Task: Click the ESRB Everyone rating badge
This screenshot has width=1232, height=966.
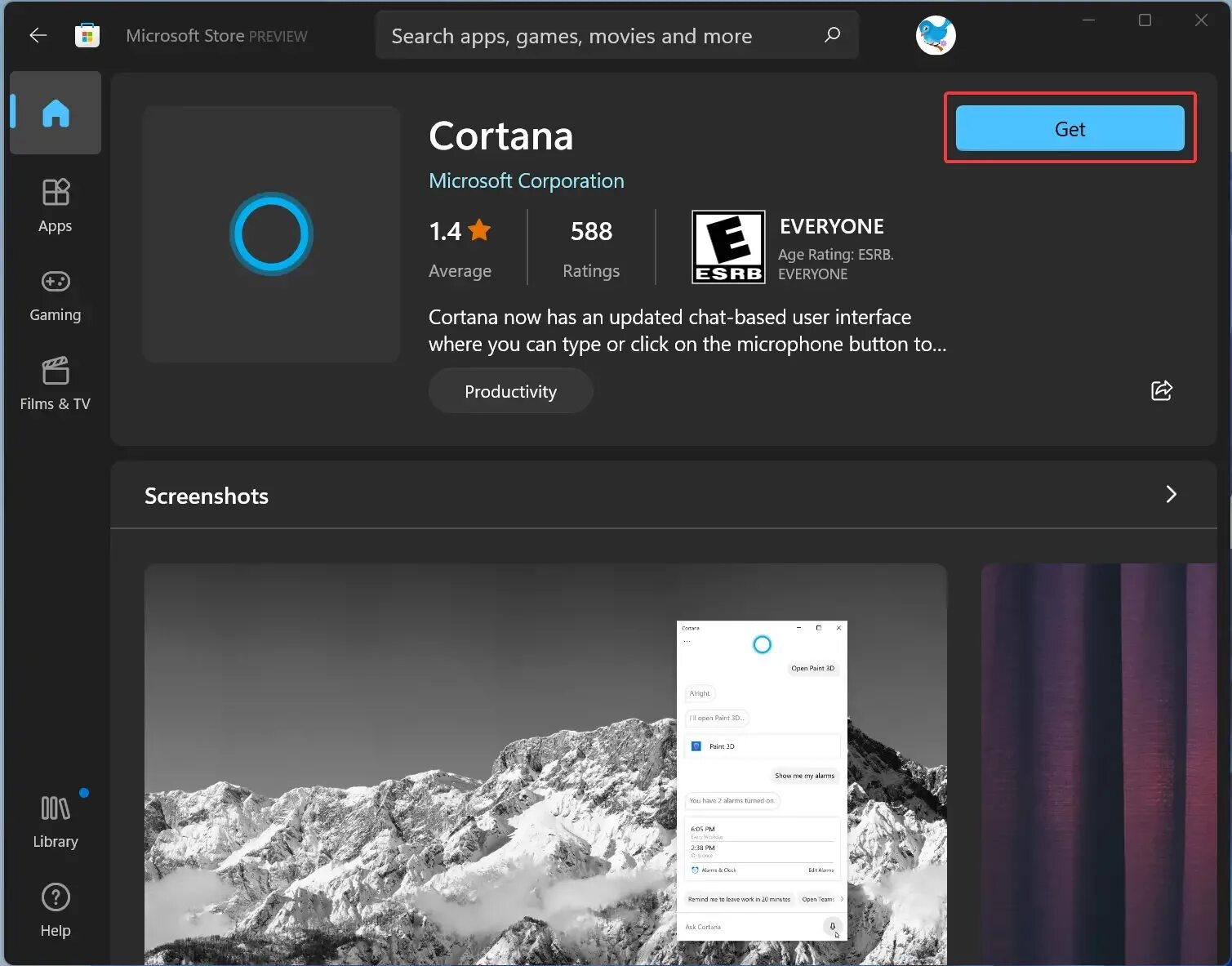Action: 728,247
